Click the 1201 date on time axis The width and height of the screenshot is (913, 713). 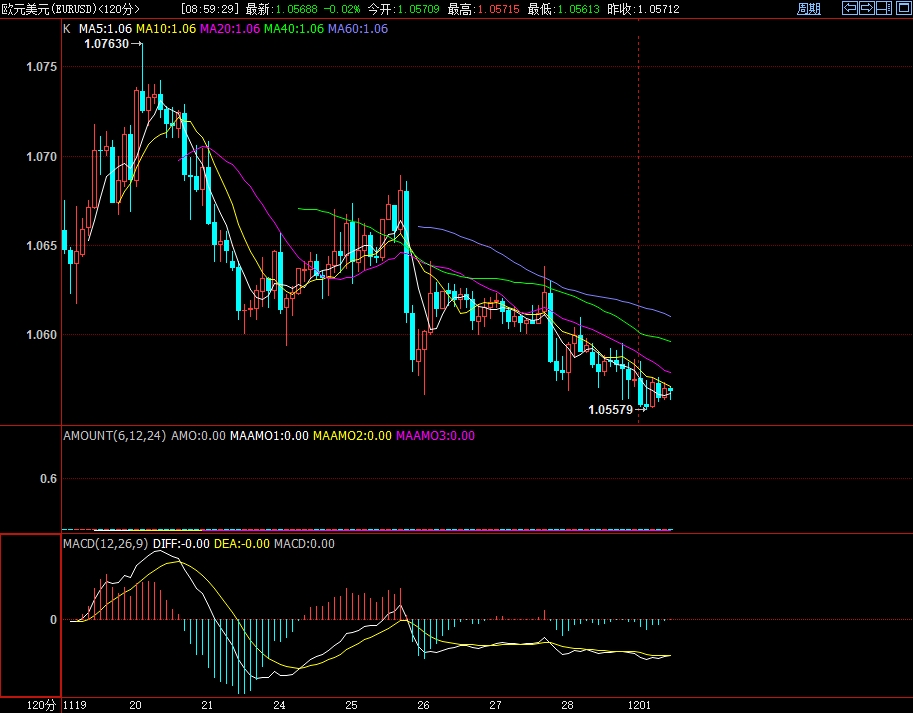638,705
